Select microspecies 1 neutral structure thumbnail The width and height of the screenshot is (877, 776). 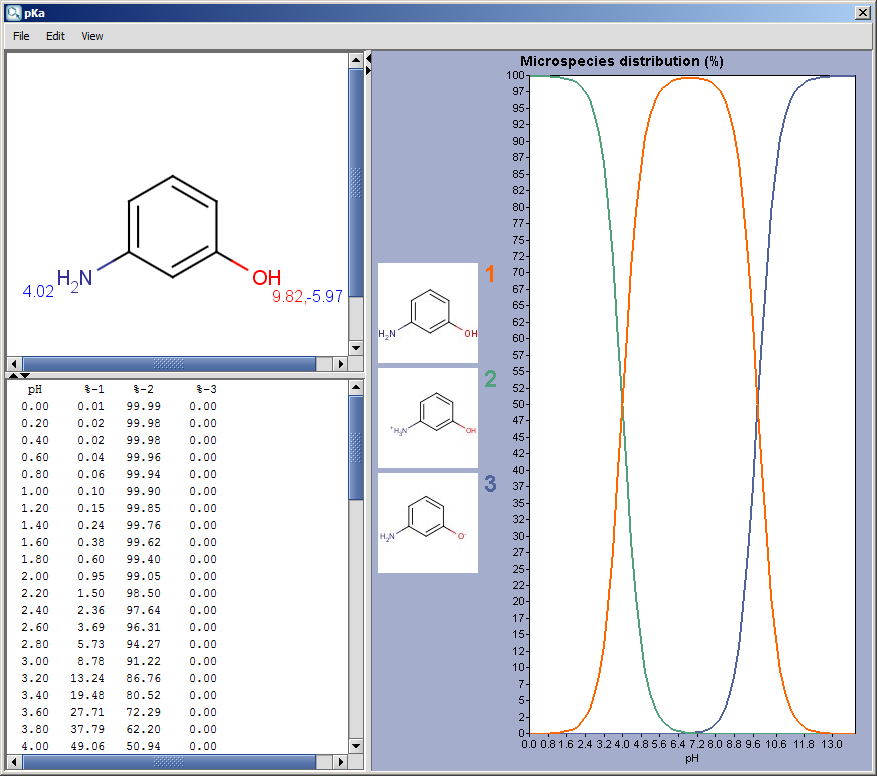pos(428,313)
